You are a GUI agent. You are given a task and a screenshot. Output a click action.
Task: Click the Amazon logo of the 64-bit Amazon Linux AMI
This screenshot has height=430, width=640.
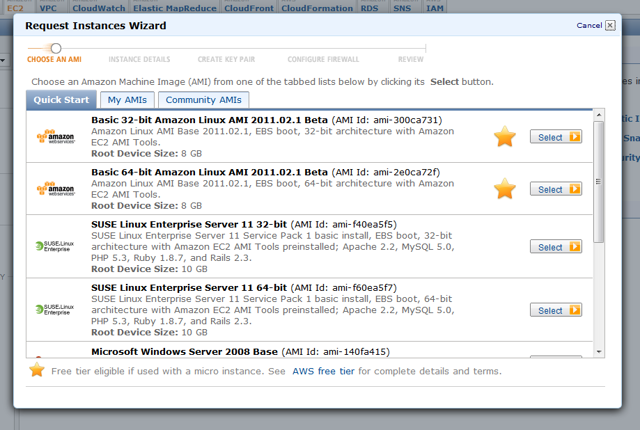pyautogui.click(x=56, y=188)
